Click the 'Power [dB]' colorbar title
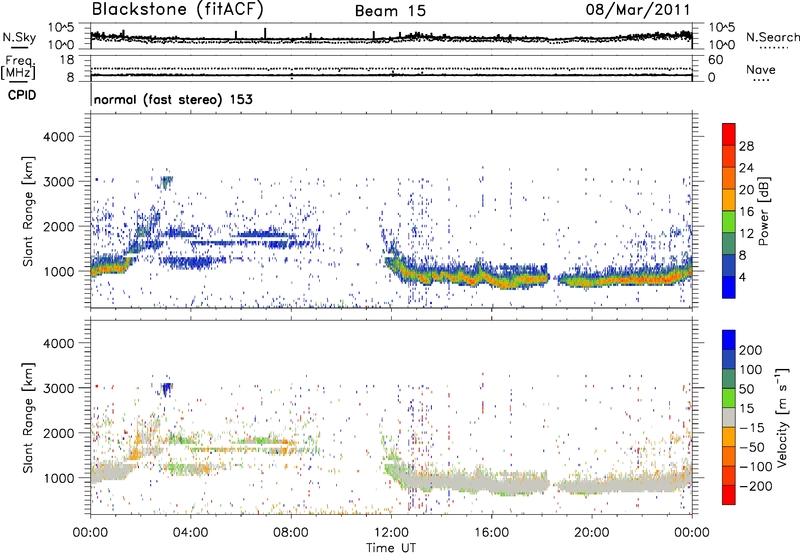The image size is (800, 554). (x=764, y=211)
